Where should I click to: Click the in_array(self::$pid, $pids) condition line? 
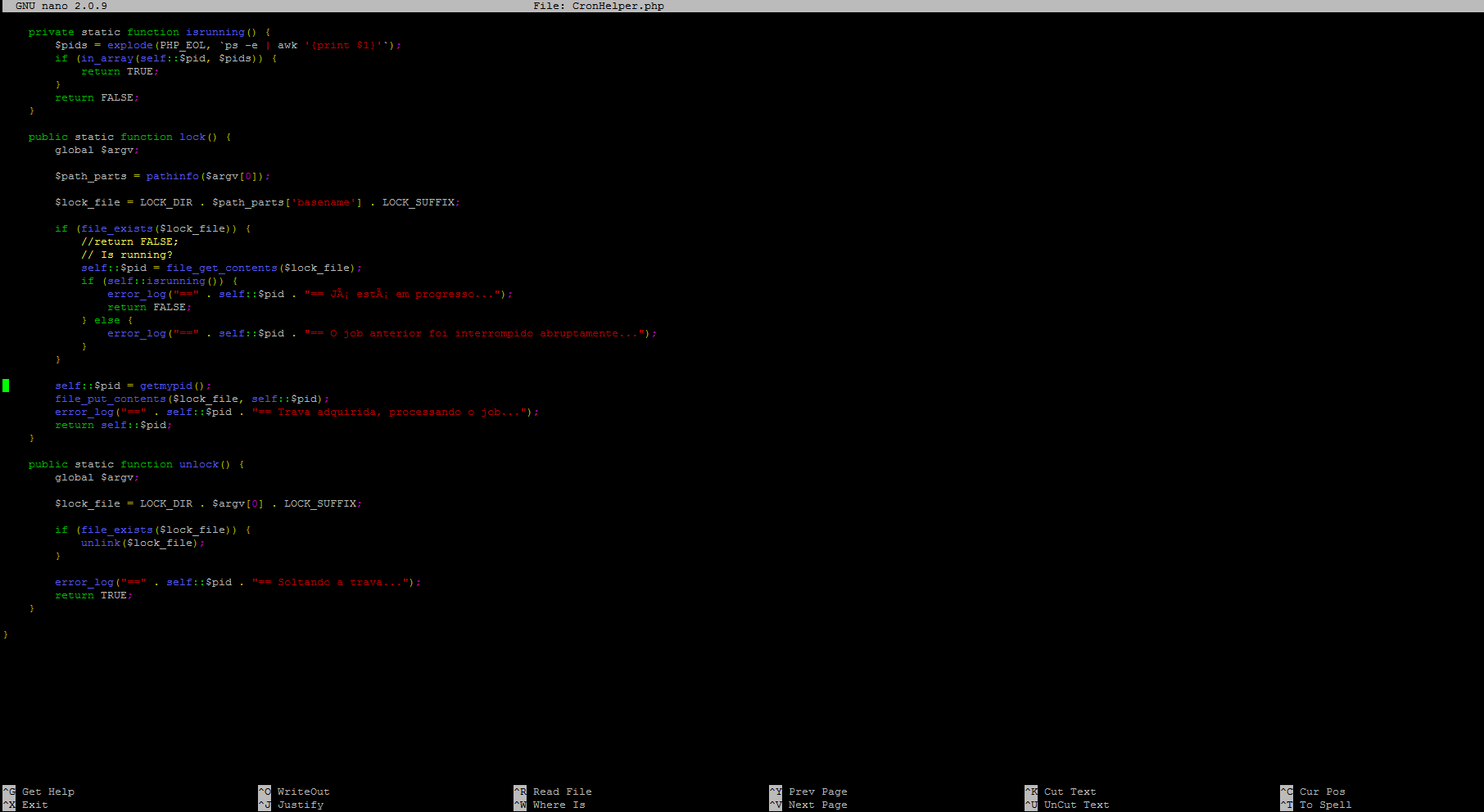coord(166,58)
